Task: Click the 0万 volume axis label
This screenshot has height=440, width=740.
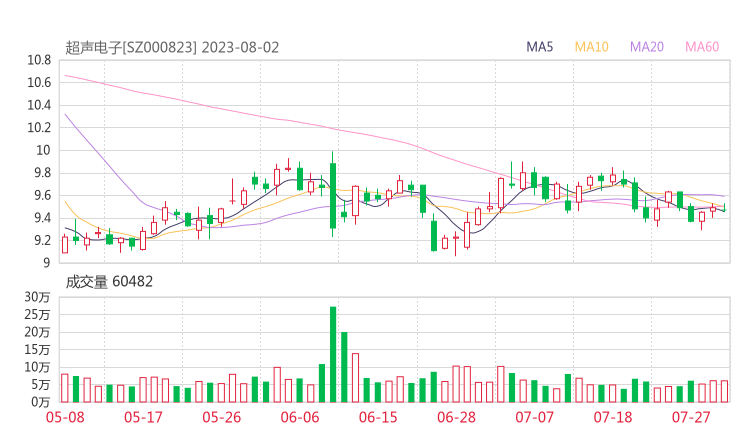Action: coord(41,402)
